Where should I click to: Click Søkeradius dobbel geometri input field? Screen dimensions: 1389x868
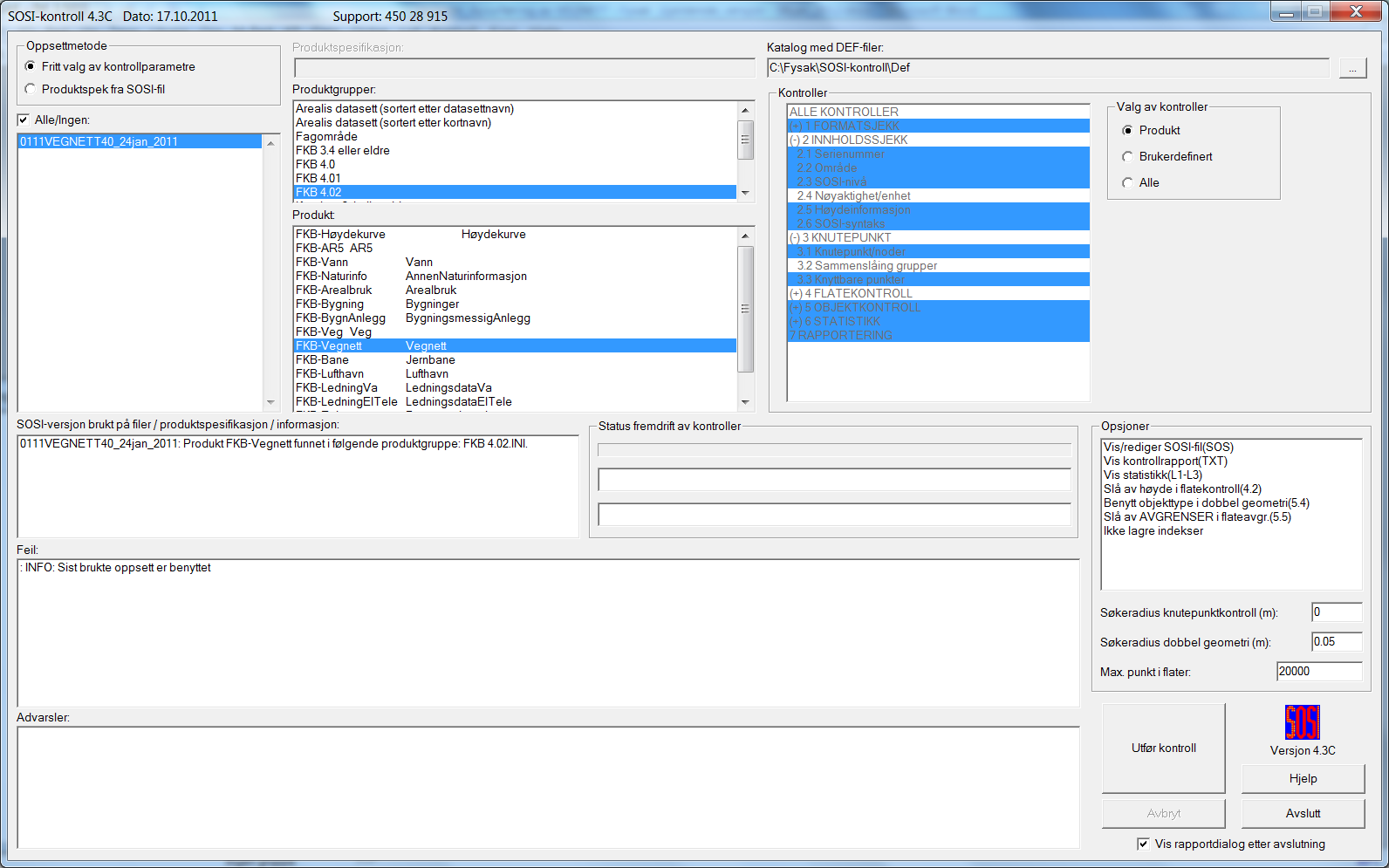point(1337,641)
